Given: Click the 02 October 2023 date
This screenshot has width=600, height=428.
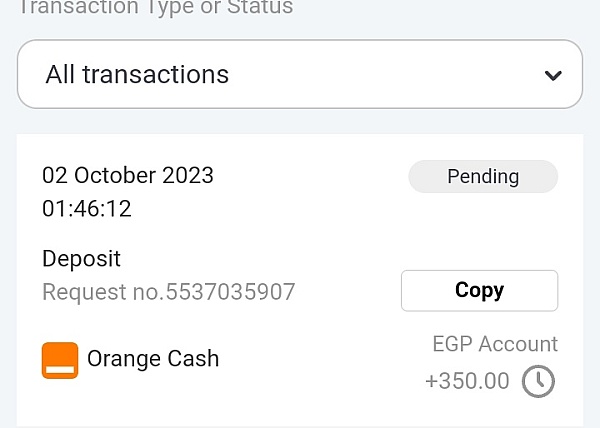Looking at the screenshot, I should (x=128, y=175).
